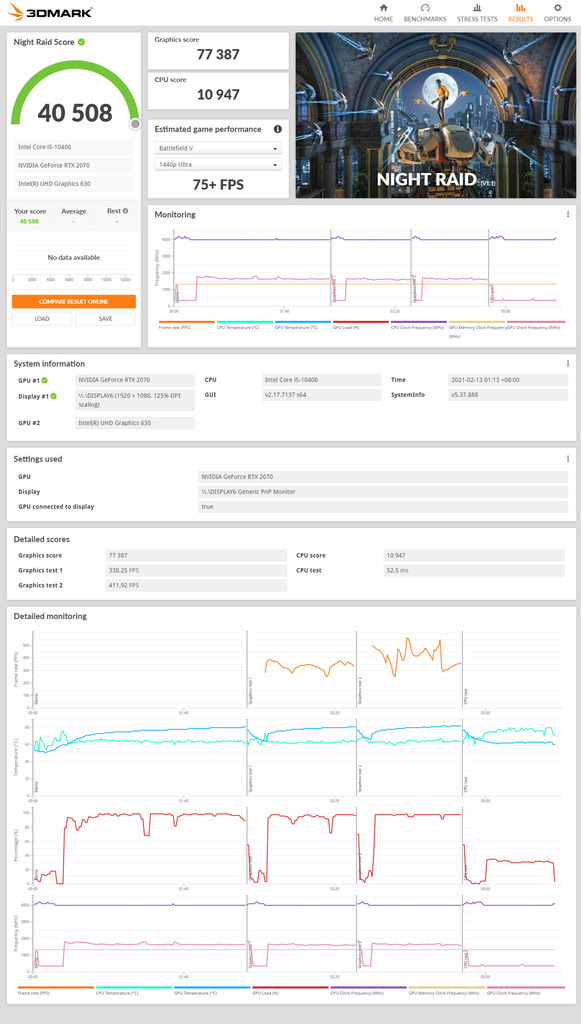
Task: Click the Benchmarks gauge icon
Action: tap(425, 8)
